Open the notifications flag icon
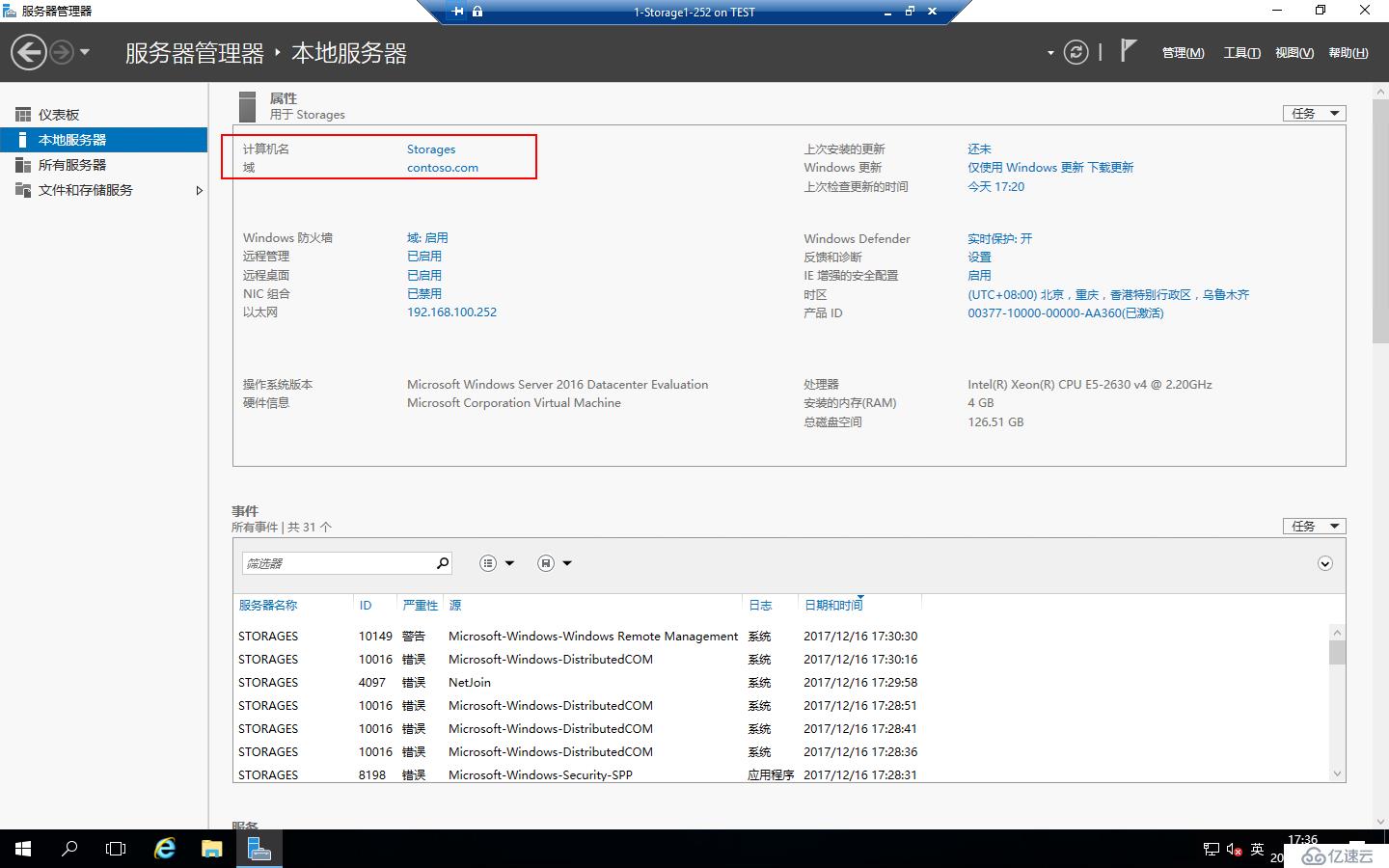Image resolution: width=1389 pixels, height=868 pixels. [1128, 51]
